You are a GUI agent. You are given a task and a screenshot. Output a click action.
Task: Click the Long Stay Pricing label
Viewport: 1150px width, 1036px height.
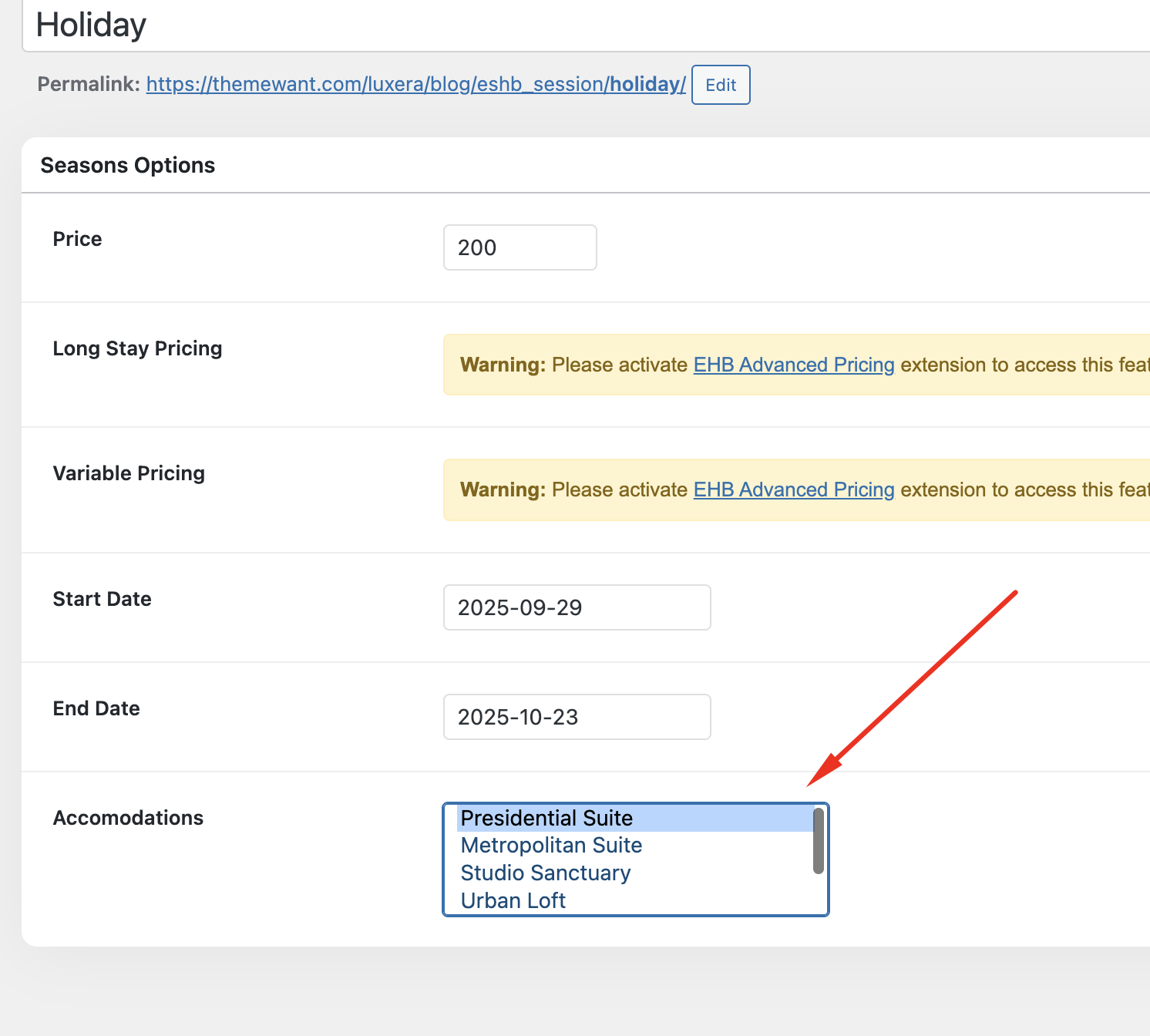click(x=137, y=348)
